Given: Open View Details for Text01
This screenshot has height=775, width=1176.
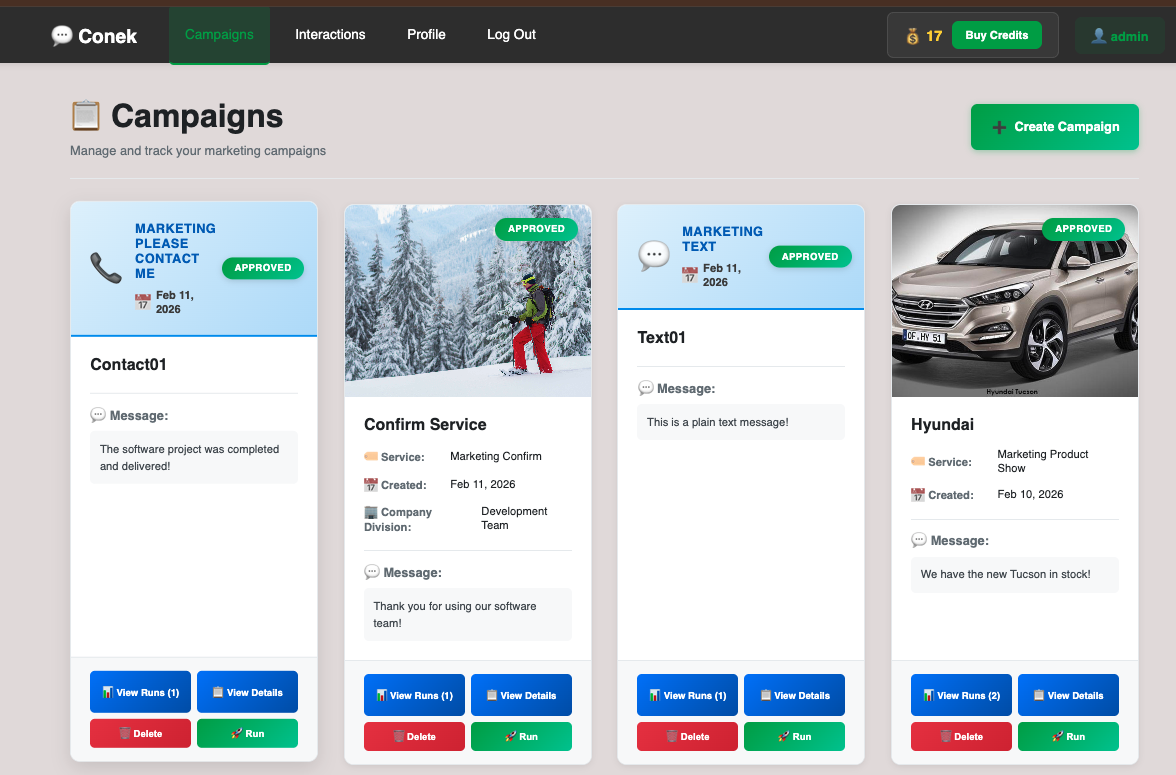Looking at the screenshot, I should [x=794, y=695].
